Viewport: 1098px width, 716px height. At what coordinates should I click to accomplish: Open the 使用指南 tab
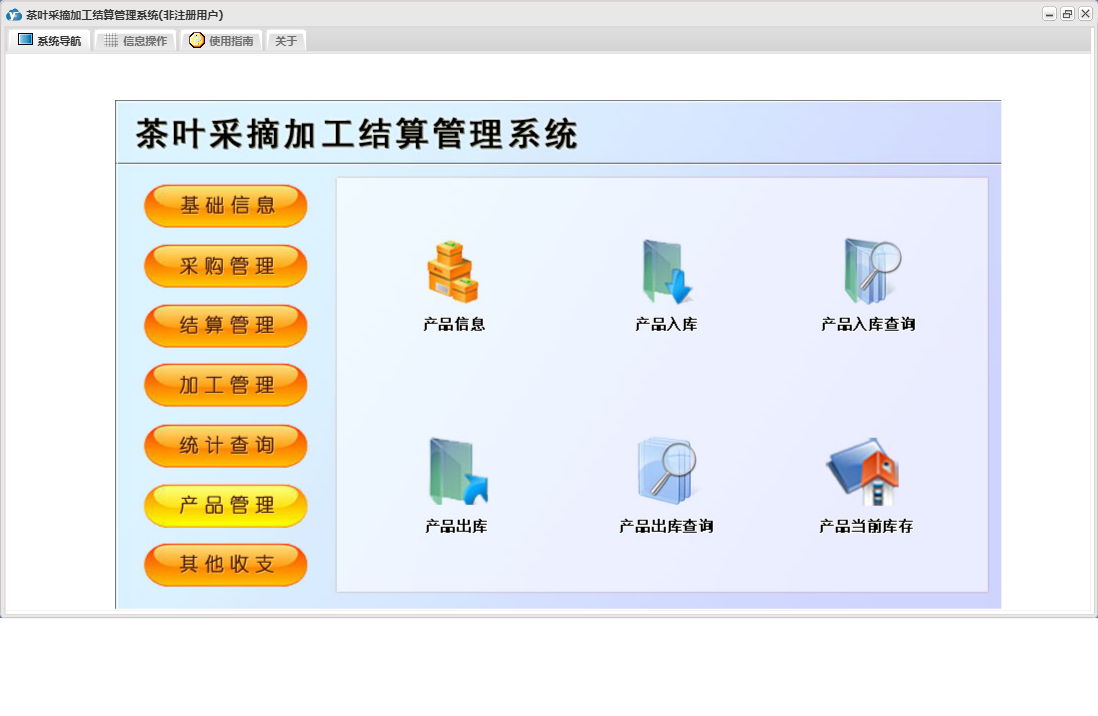tap(221, 41)
